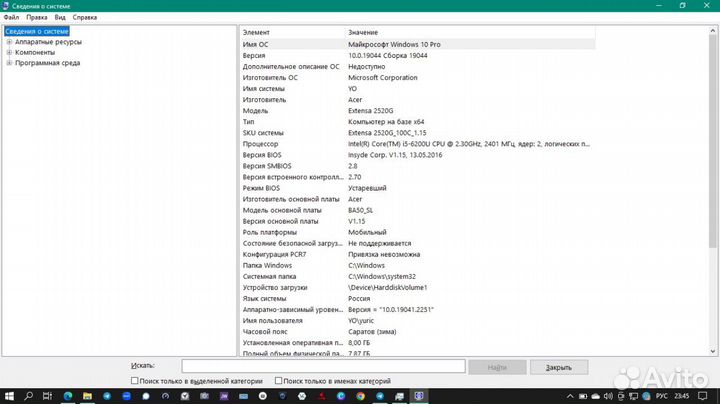The height and width of the screenshot is (404, 720).
Task: Click the Закрыть button
Action: click(559, 367)
